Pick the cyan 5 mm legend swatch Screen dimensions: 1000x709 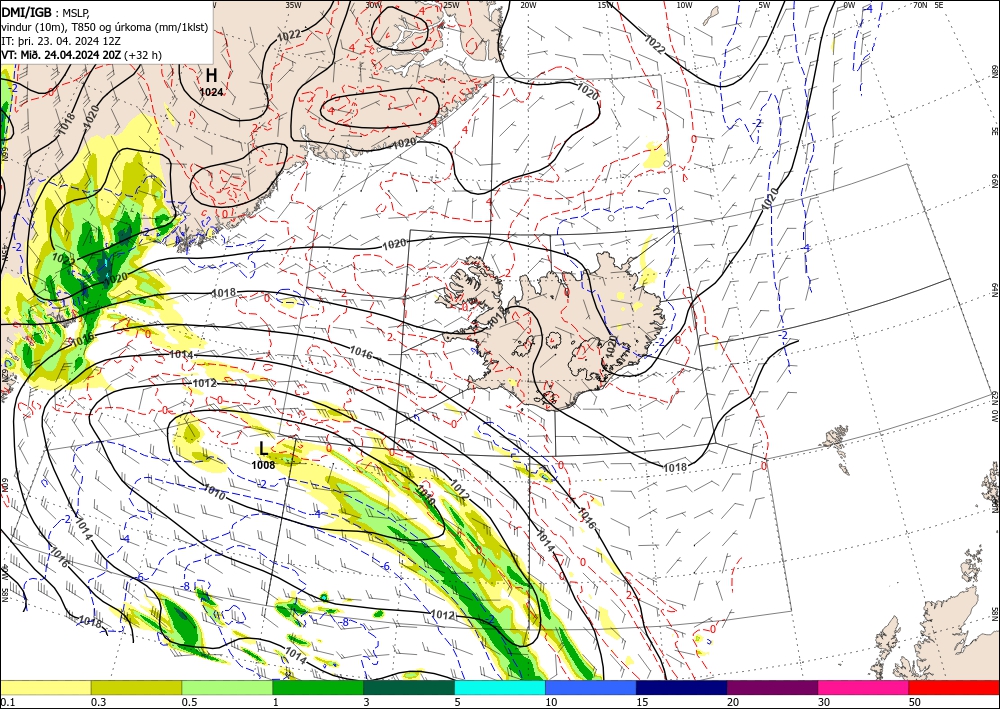click(500, 687)
